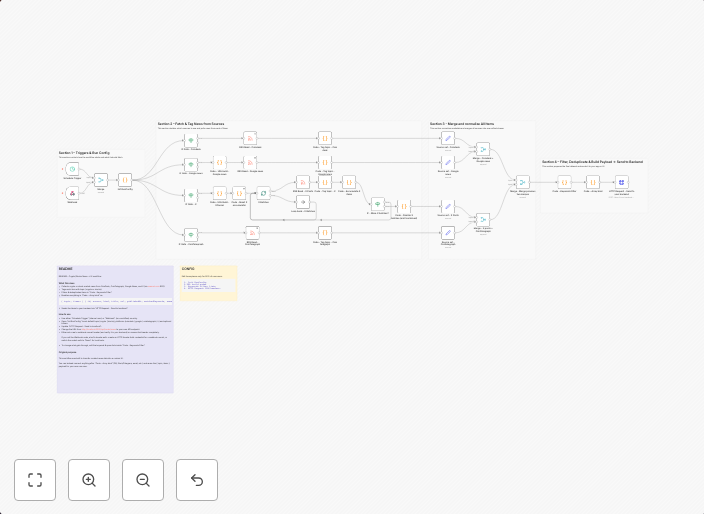
Task: Click Section 4 Filter, Deduplicate heading
Action: coord(592,161)
